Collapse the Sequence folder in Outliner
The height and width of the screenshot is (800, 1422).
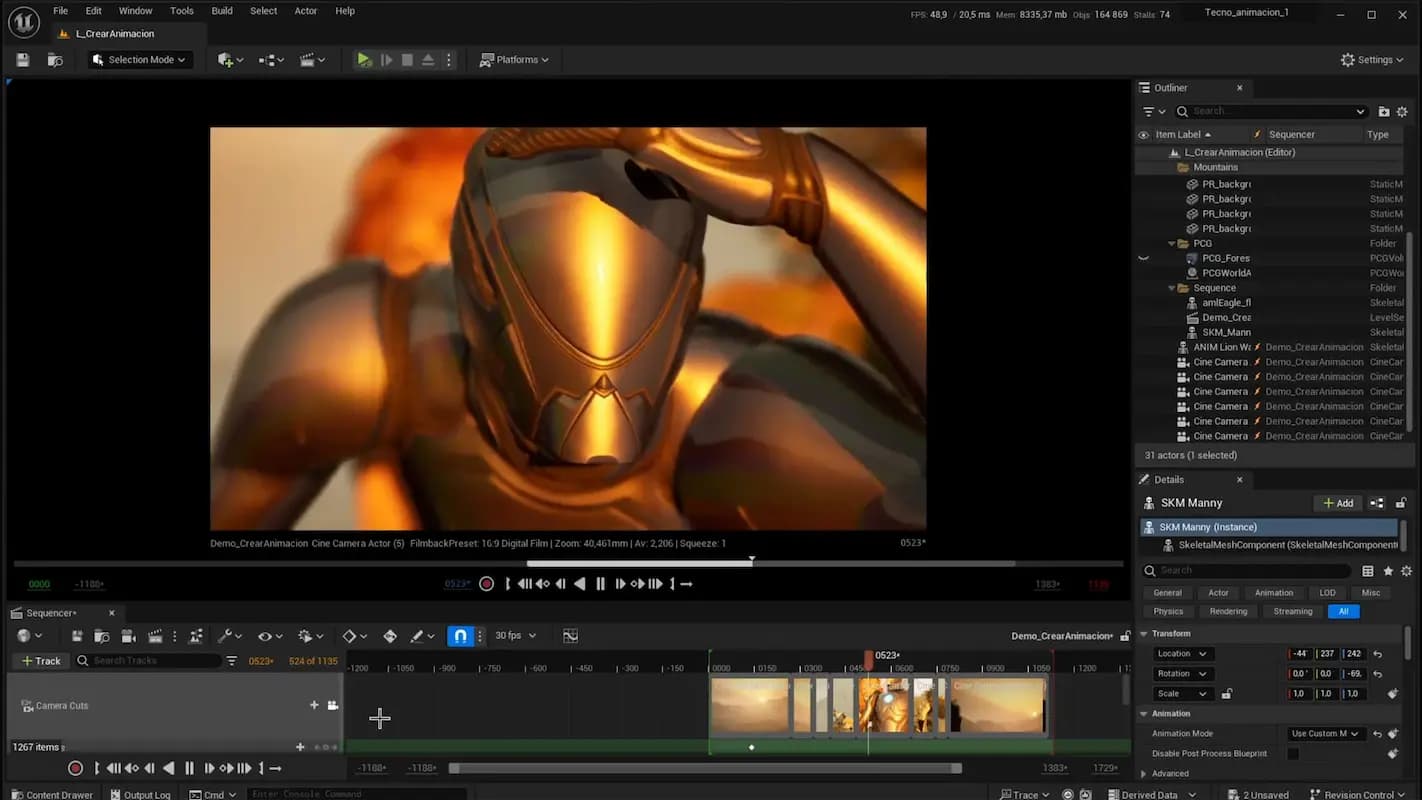click(1172, 288)
